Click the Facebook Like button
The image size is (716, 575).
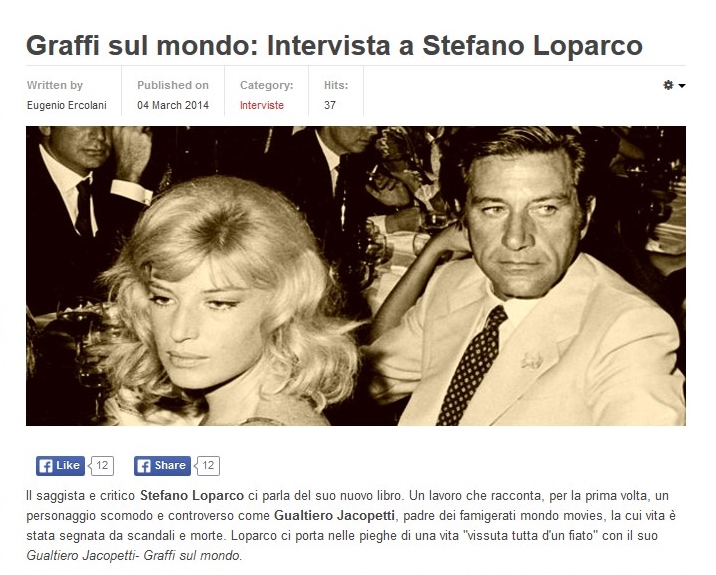click(60, 465)
